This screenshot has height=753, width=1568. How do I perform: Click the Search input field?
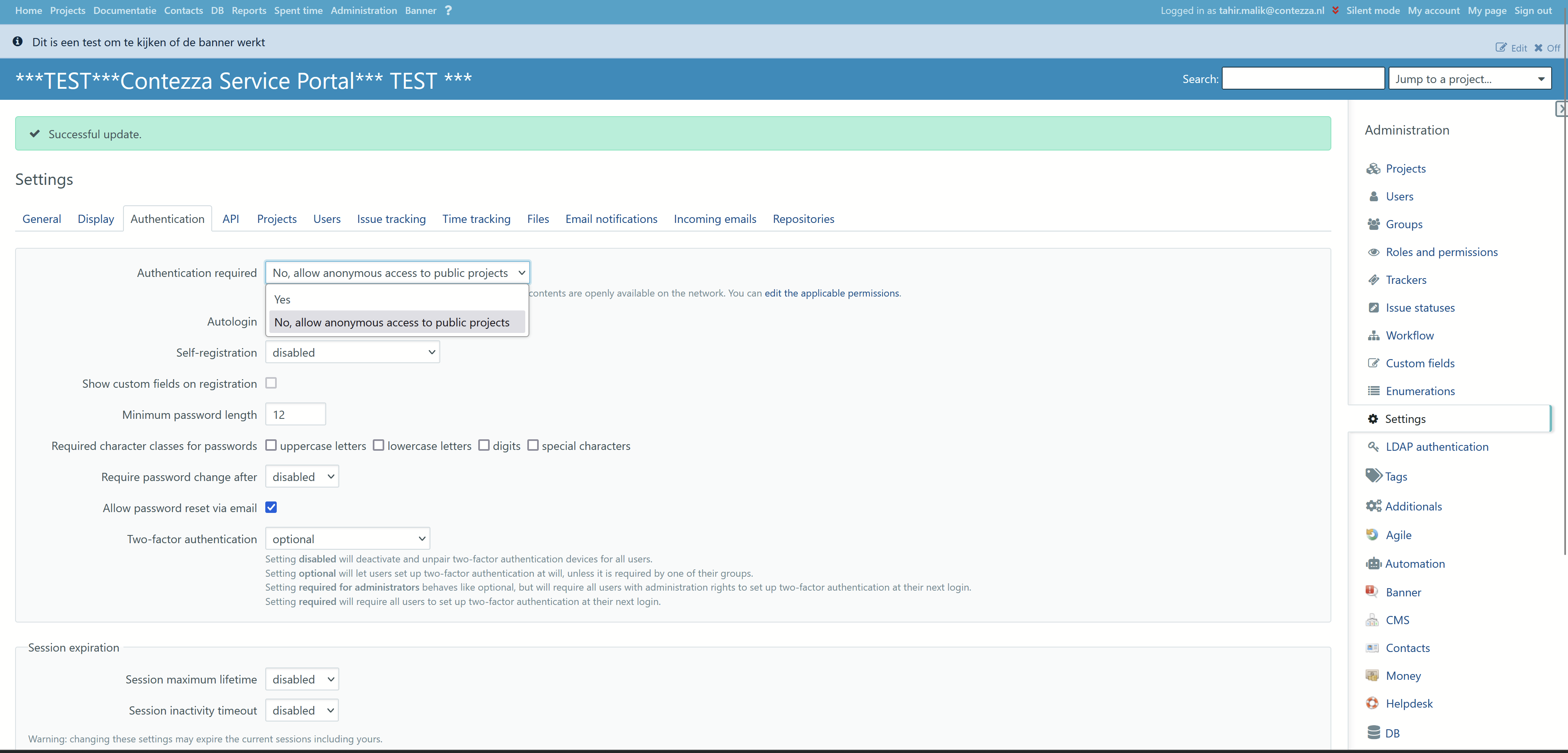1303,79
